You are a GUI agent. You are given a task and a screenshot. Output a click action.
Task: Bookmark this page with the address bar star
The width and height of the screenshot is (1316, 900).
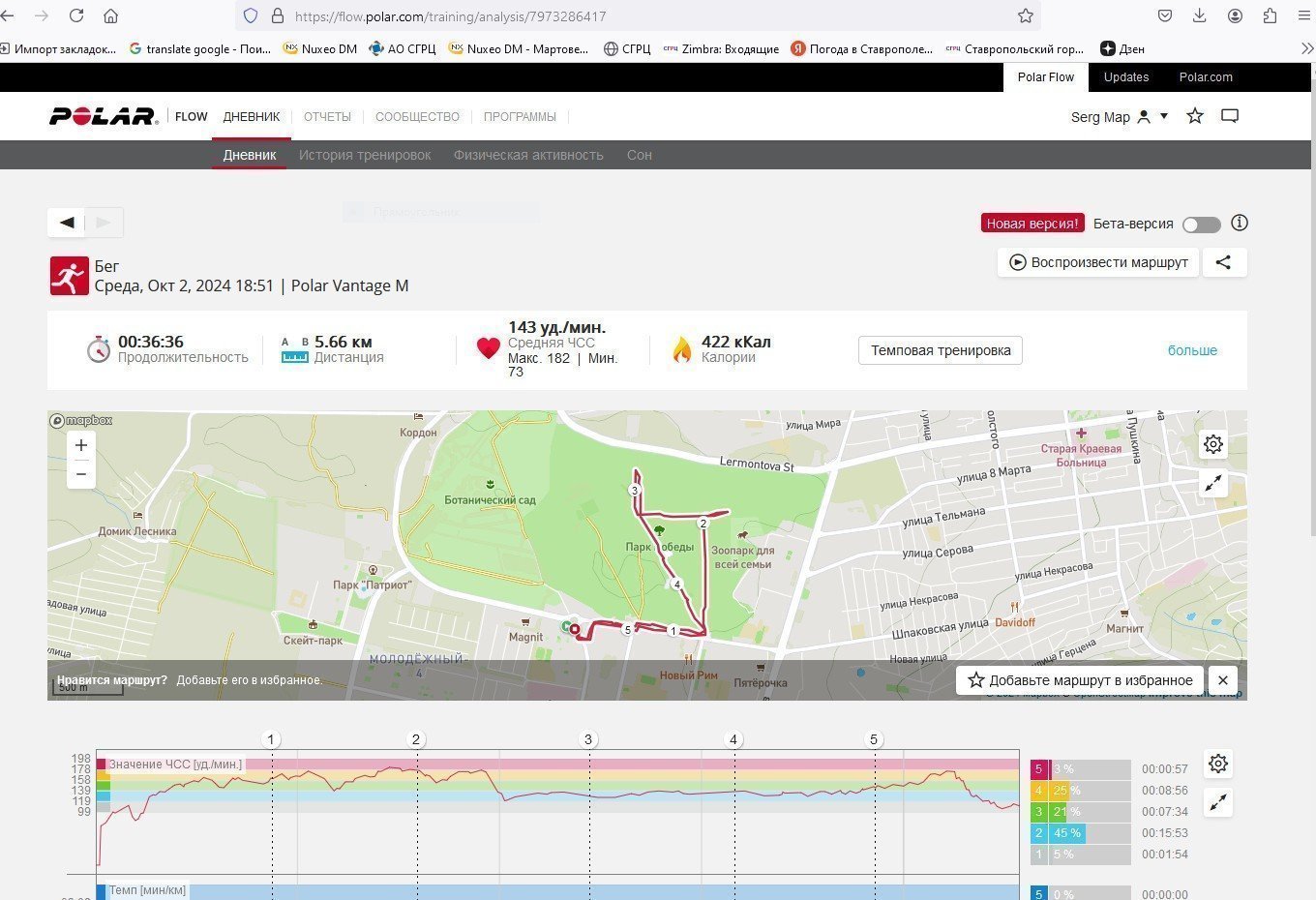(1026, 15)
